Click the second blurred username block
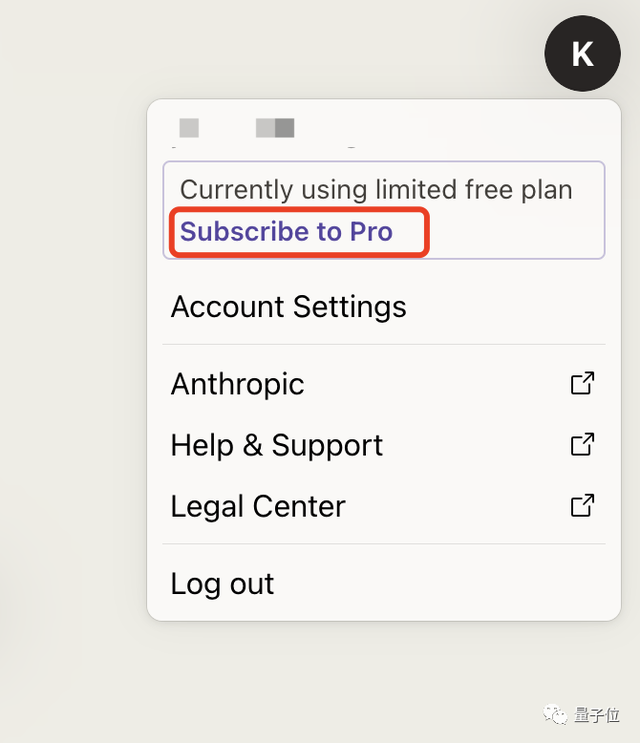The height and width of the screenshot is (743, 640). coord(275,128)
